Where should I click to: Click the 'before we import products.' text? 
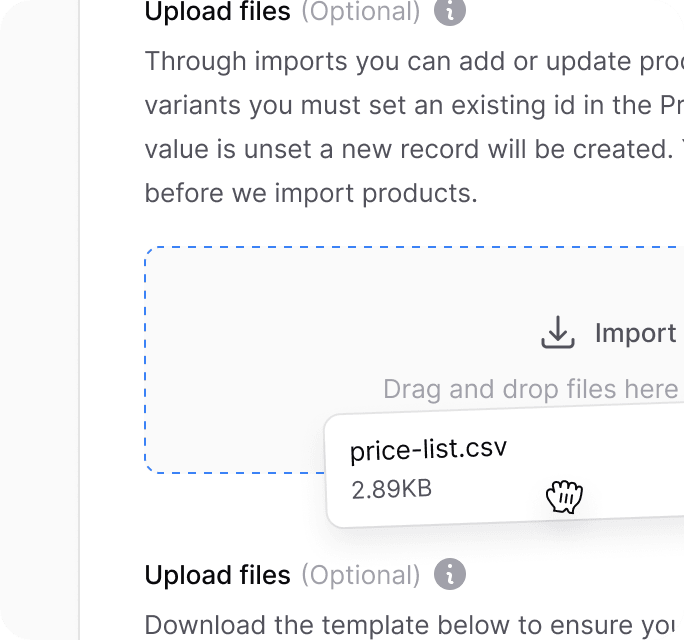pos(311,193)
